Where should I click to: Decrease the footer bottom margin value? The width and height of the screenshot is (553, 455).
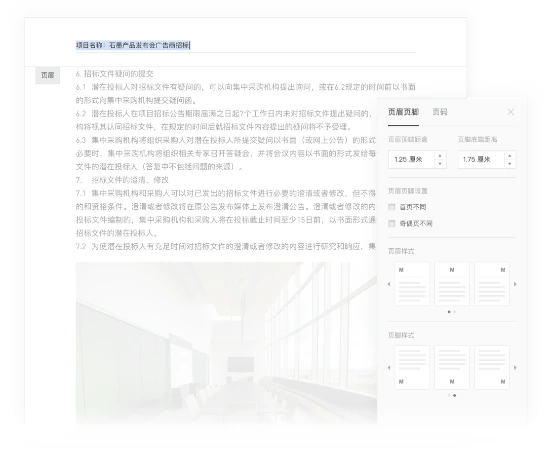pyautogui.click(x=510, y=164)
